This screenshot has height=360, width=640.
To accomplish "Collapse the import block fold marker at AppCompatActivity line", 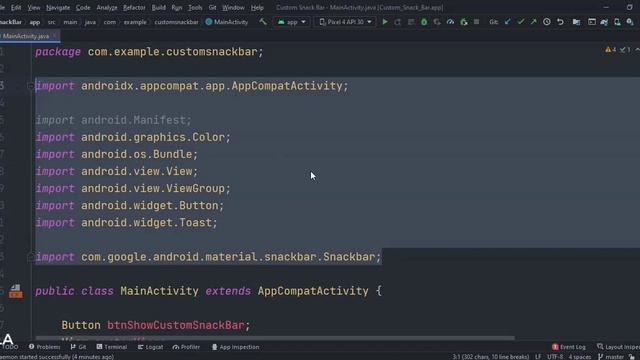I will pos(31,86).
